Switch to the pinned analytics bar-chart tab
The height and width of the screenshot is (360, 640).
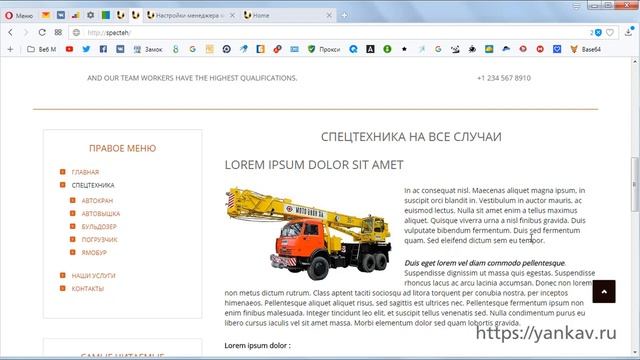point(76,15)
